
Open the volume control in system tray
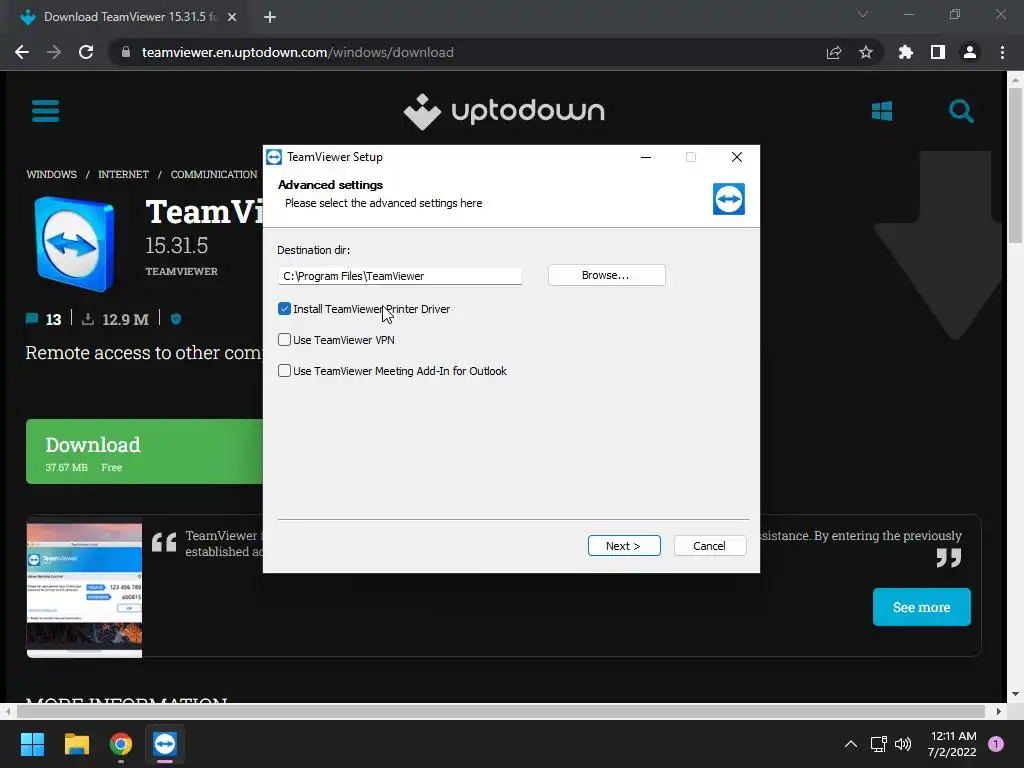point(903,744)
